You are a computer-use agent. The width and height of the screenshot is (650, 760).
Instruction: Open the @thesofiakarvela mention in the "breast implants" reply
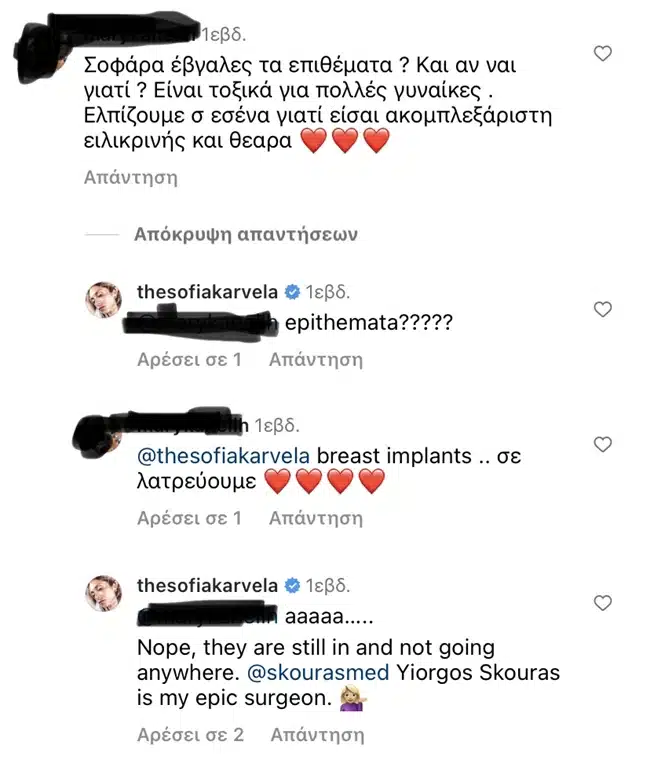pyautogui.click(x=224, y=456)
